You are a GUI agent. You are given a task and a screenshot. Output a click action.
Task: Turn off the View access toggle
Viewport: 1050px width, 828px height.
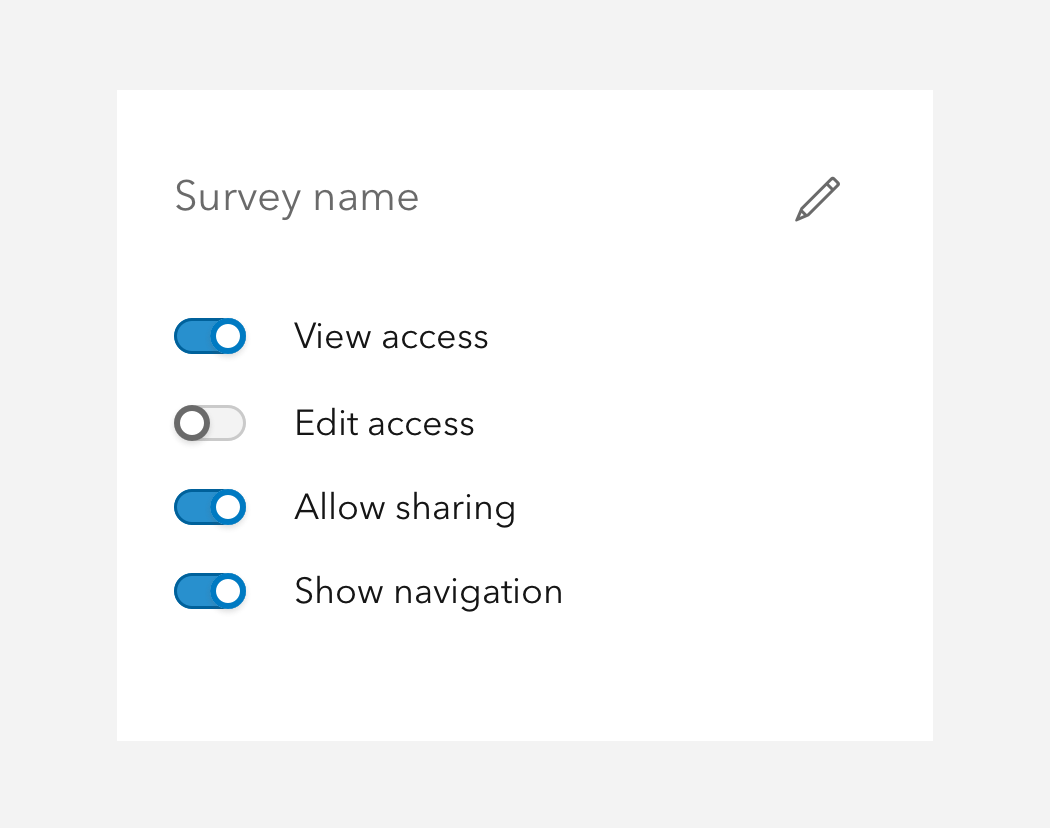click(210, 336)
